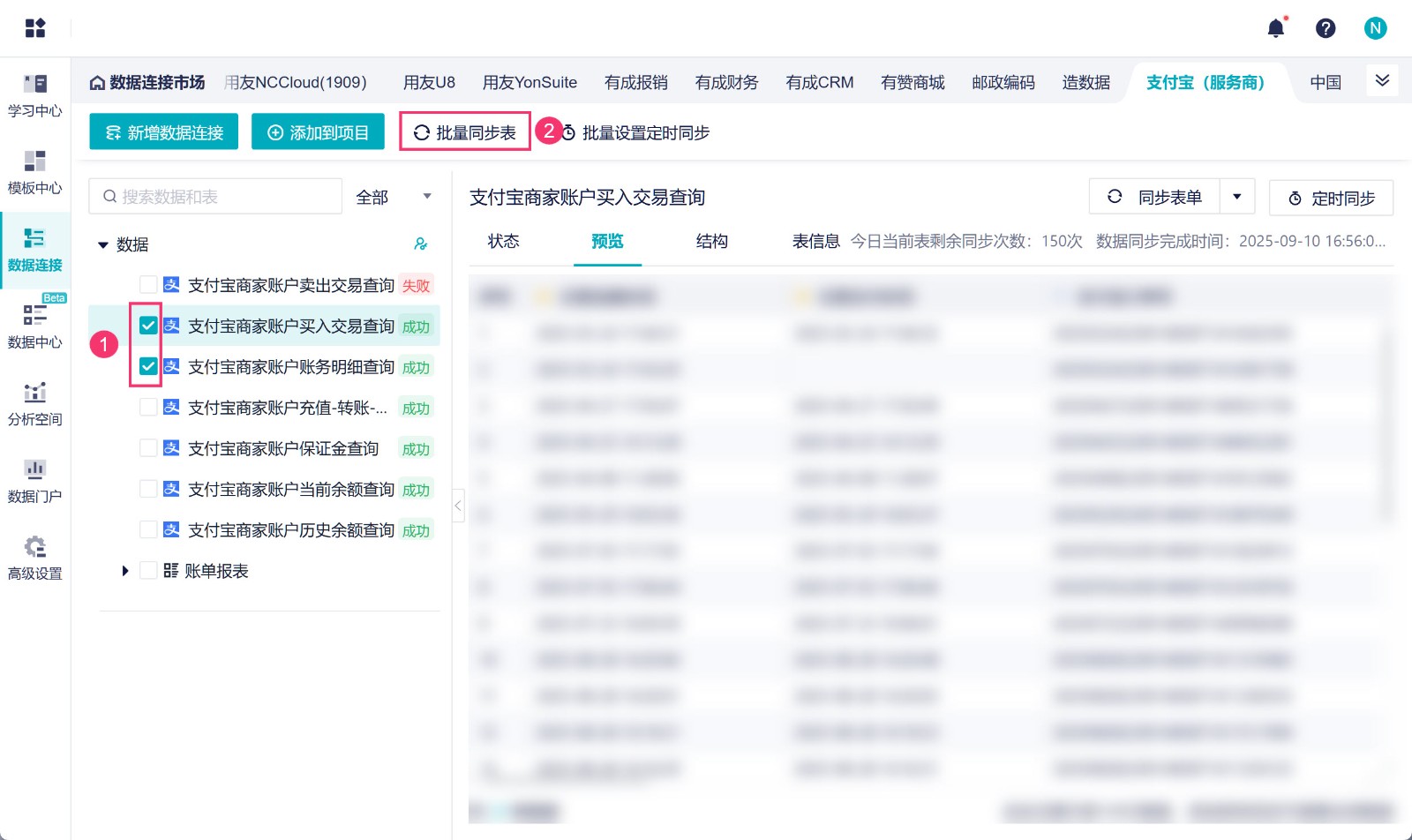Open 数据连接市场 home link
This screenshot has height=840, width=1412.
(147, 82)
